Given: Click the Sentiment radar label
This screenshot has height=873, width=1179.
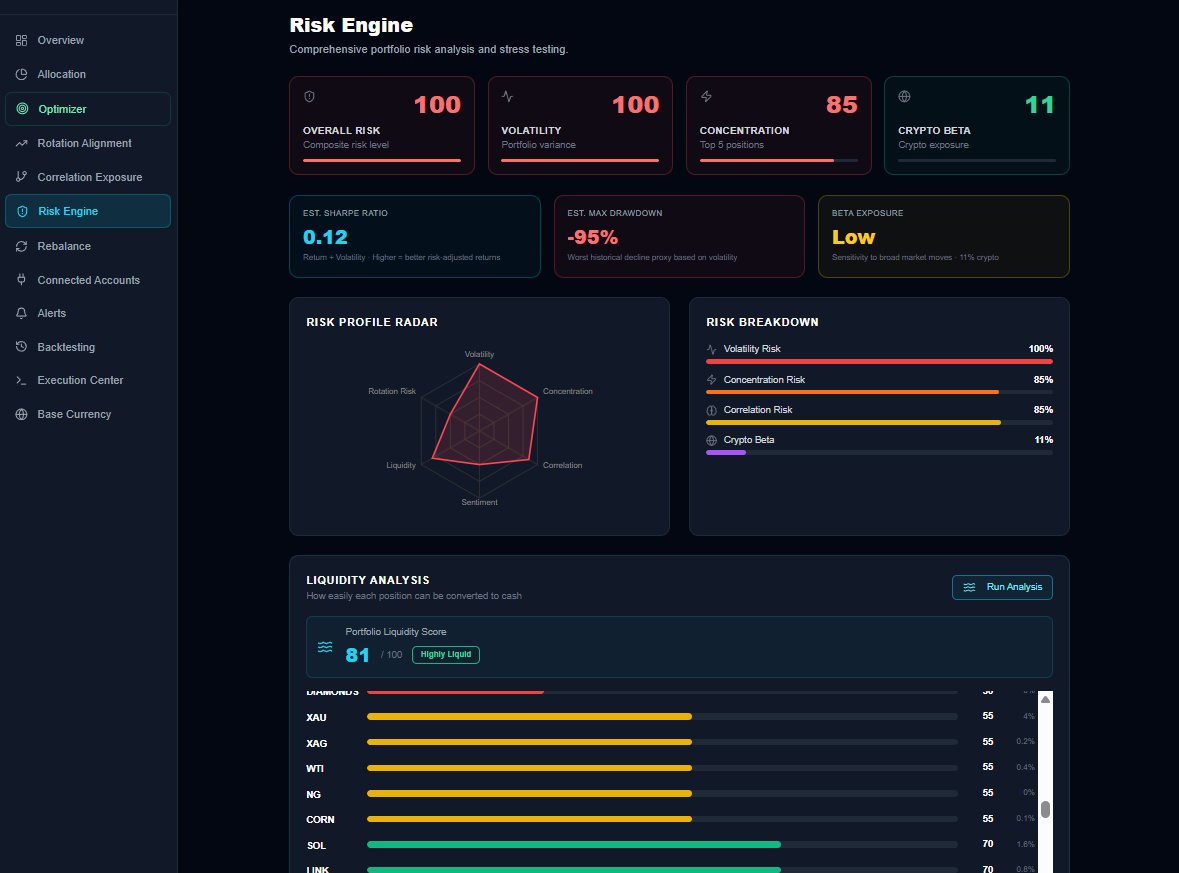Looking at the screenshot, I should [479, 502].
